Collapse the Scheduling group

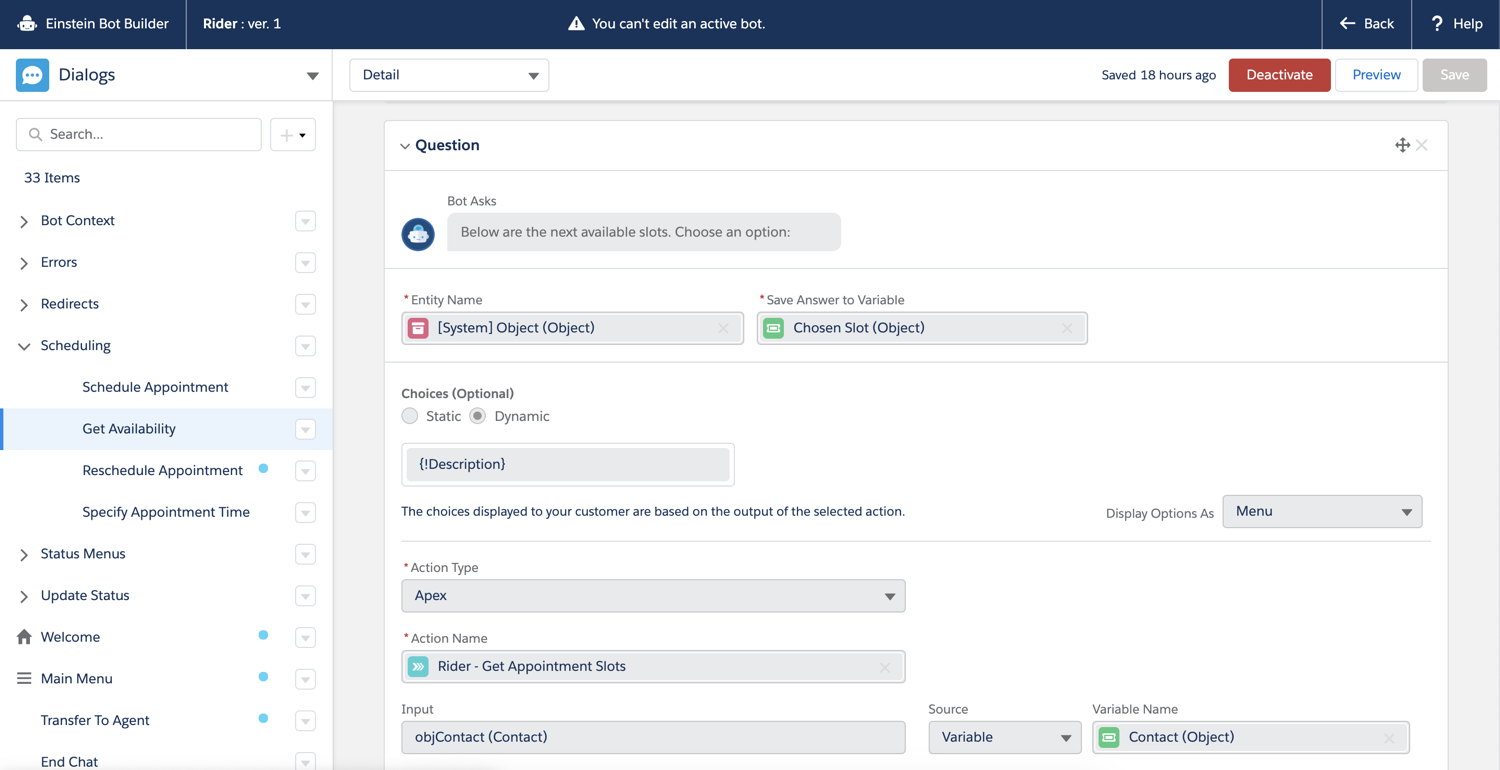24,346
